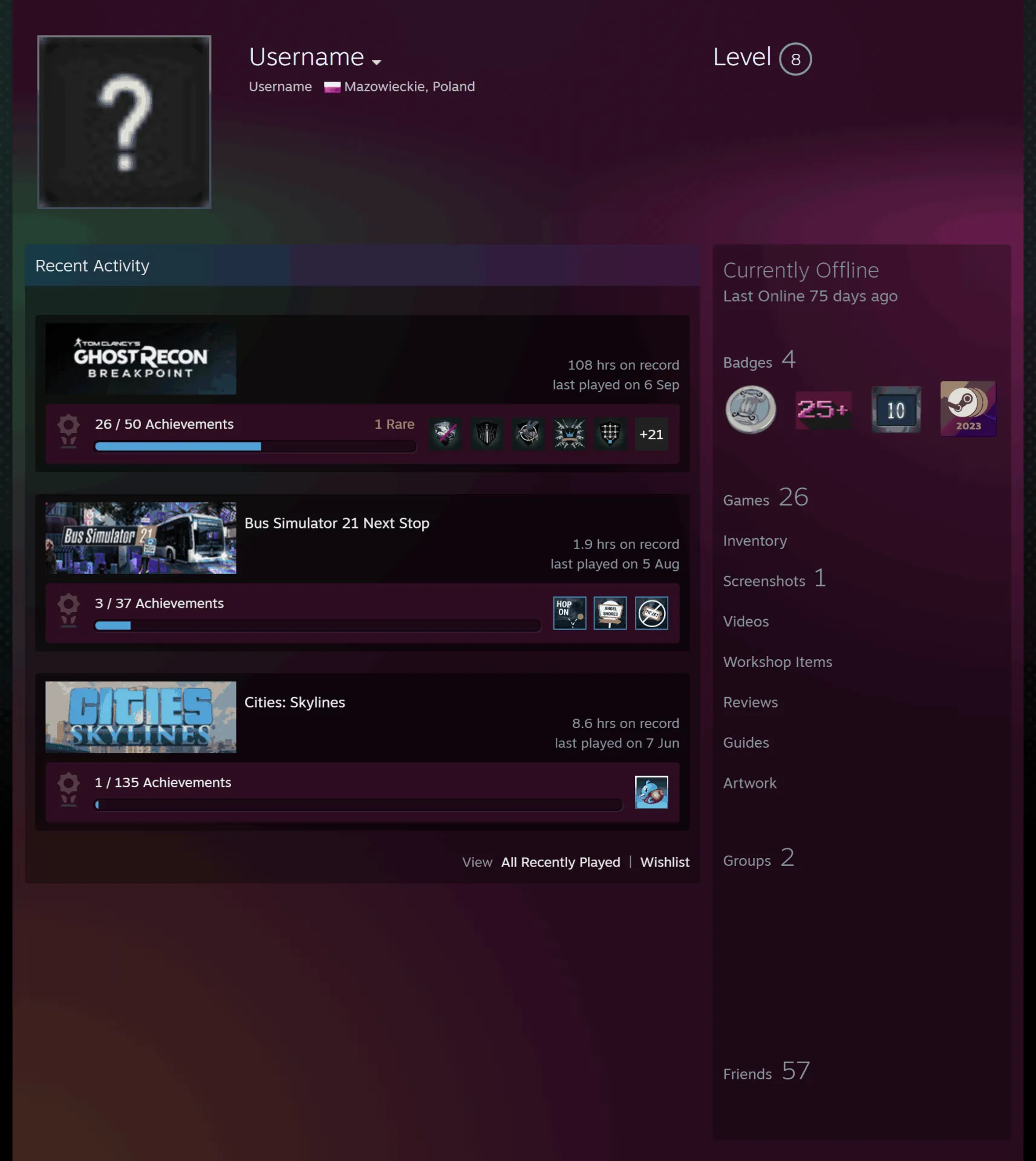Open 1 / 135 Achievements for Cities: Skylines
The image size is (1036, 1161).
pyautogui.click(x=163, y=782)
